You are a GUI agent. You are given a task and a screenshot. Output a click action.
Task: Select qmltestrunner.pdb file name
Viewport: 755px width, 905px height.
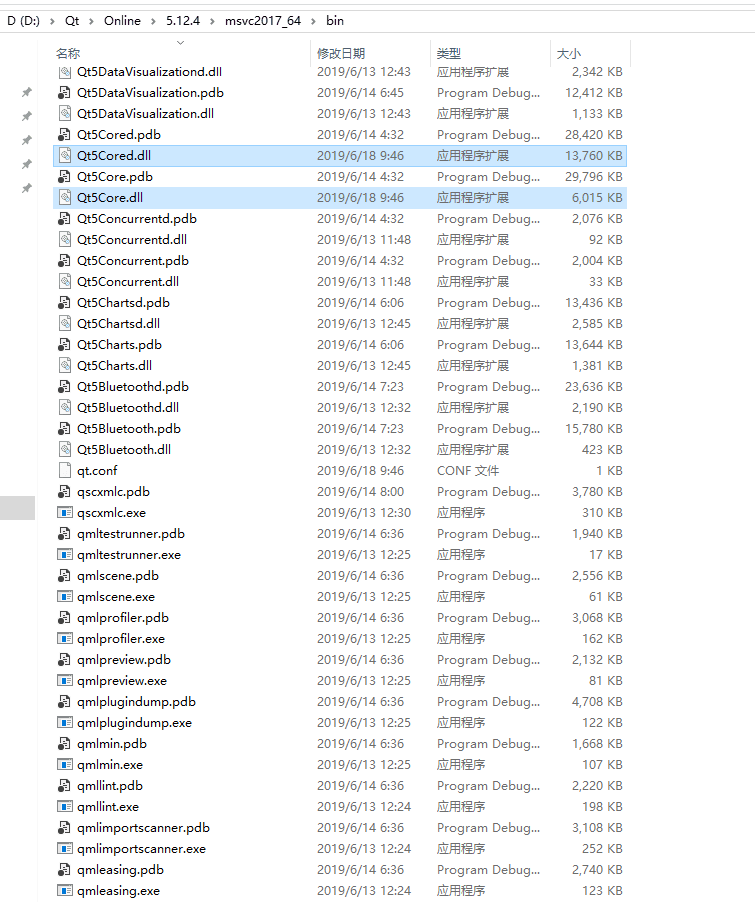click(131, 534)
